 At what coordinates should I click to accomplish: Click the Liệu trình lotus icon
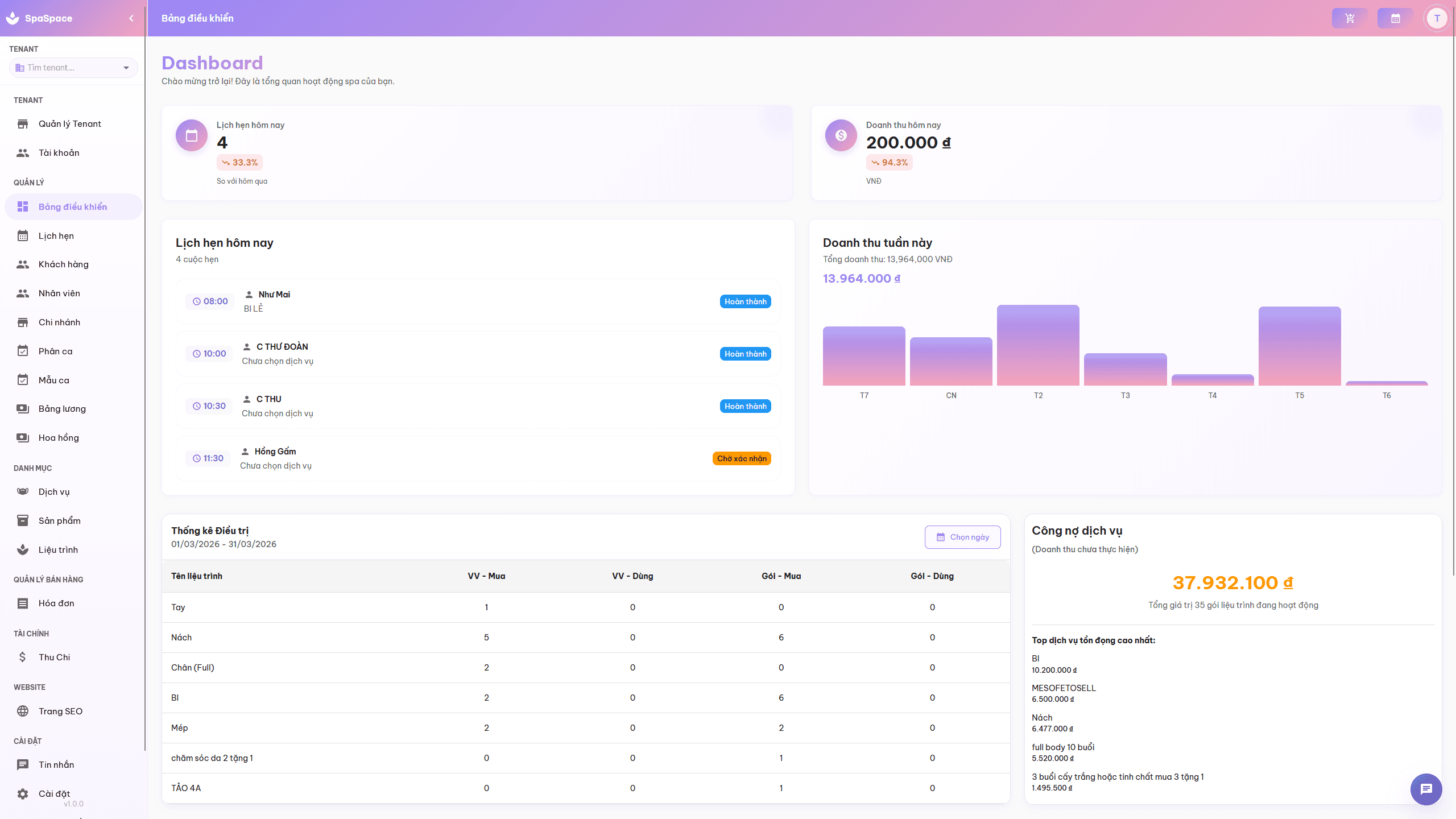tap(23, 550)
